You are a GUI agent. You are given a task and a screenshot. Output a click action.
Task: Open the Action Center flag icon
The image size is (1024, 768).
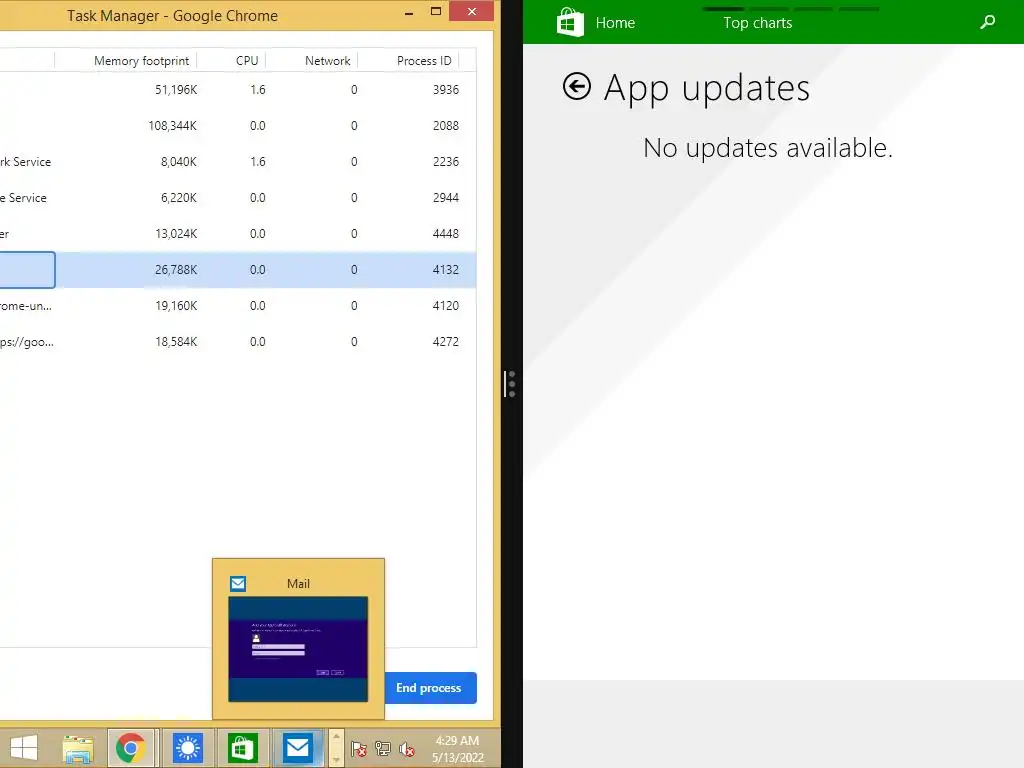point(359,749)
